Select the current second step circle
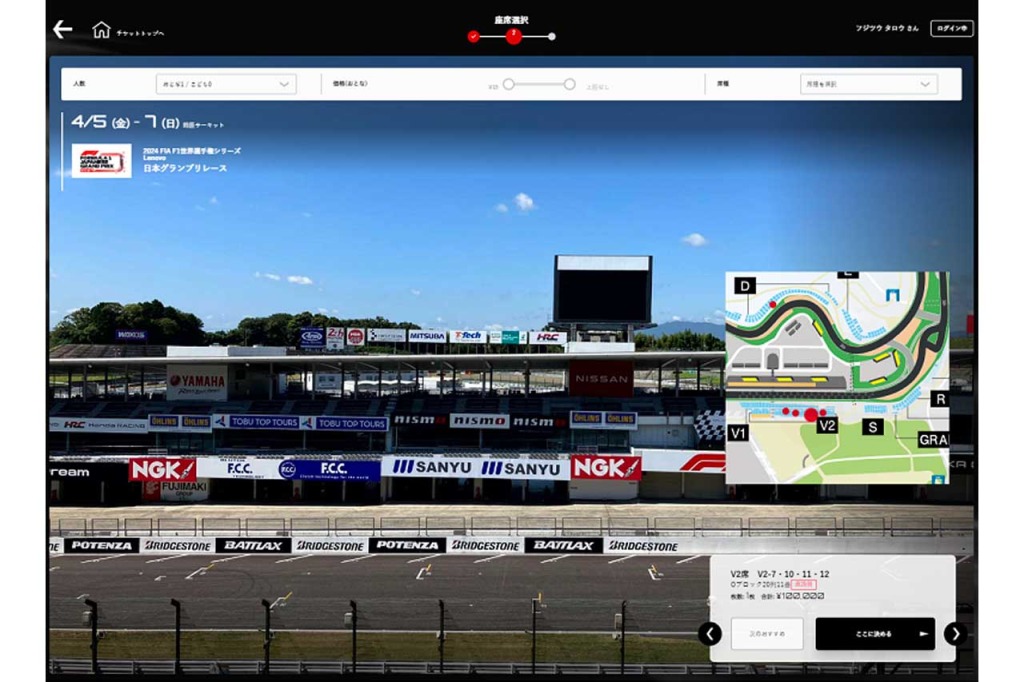The height and width of the screenshot is (682, 1024). pos(513,36)
